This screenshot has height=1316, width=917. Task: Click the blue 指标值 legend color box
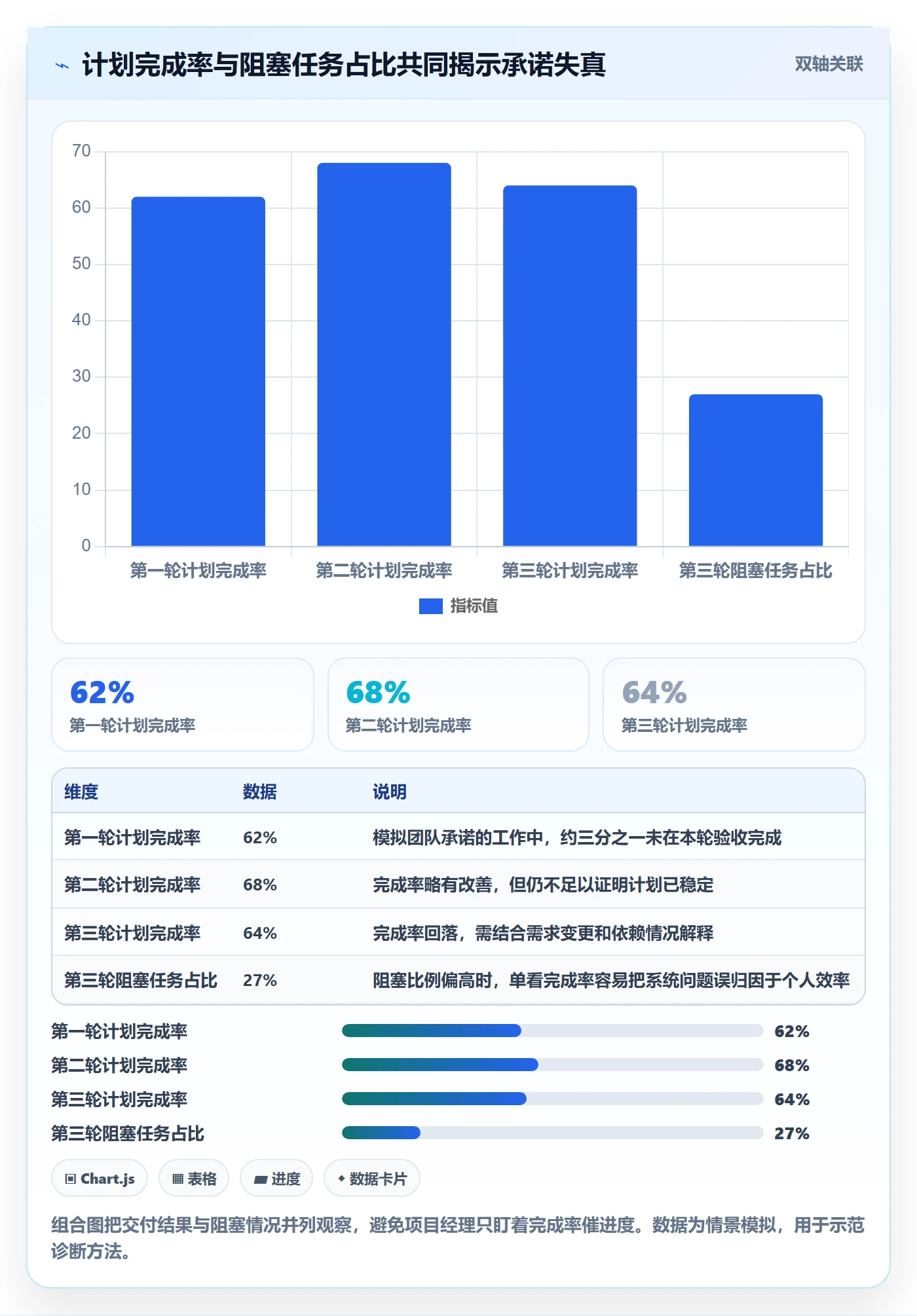click(x=430, y=606)
